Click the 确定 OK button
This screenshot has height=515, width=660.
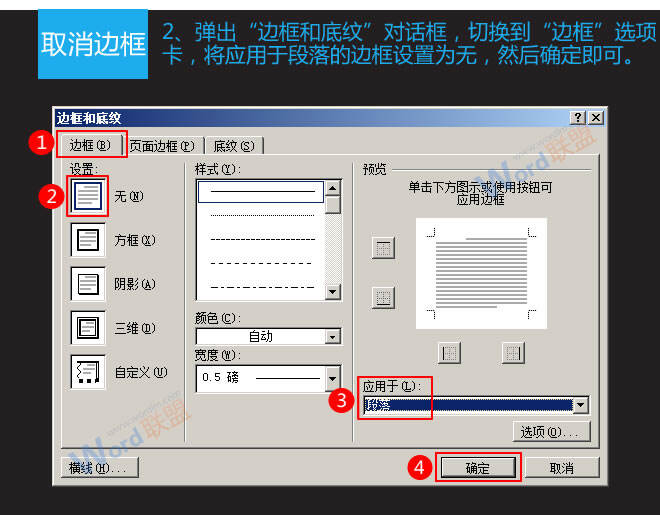pos(478,467)
